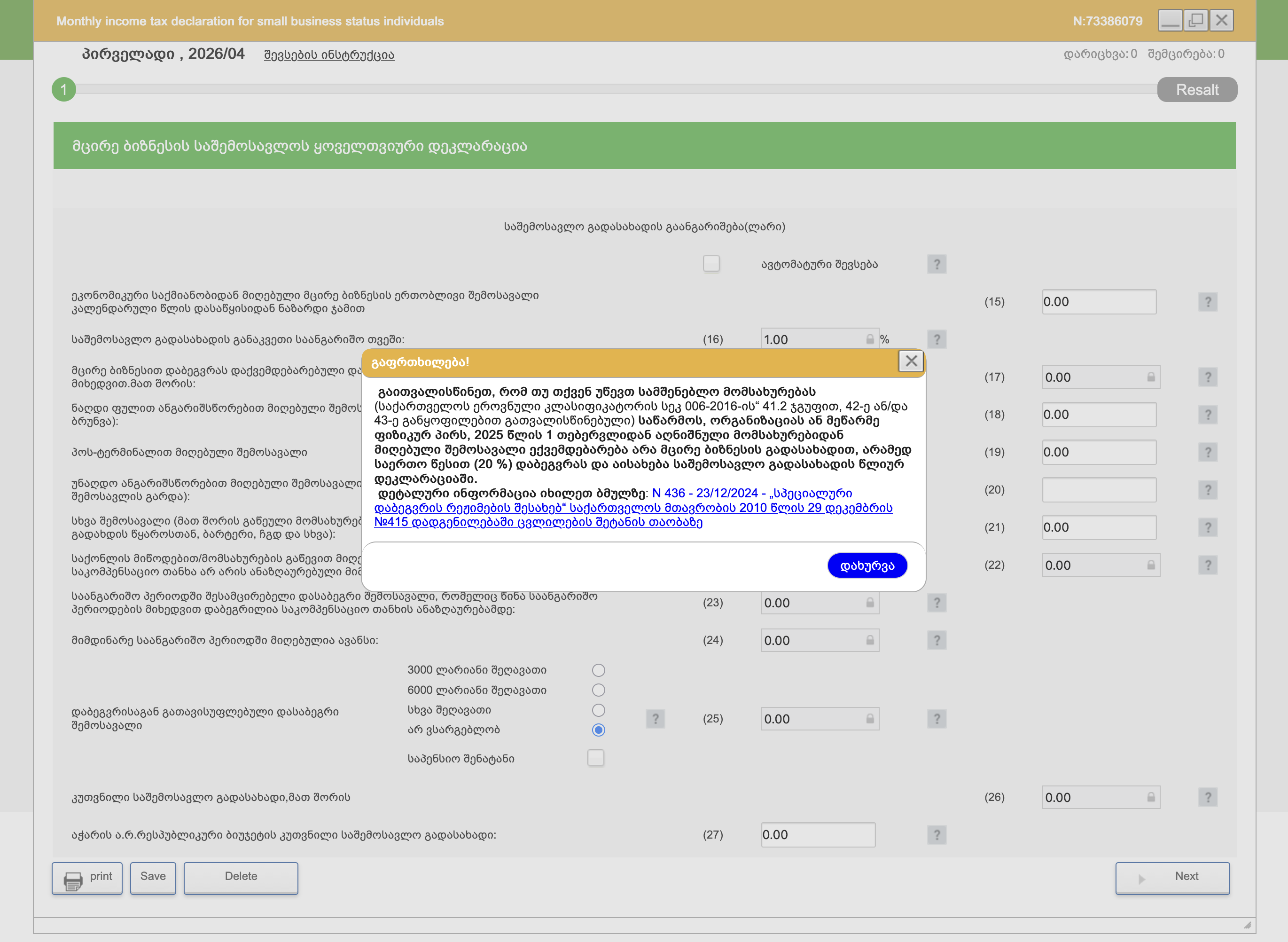Toggle the ავტომატური შევსება checkbox

tap(710, 263)
